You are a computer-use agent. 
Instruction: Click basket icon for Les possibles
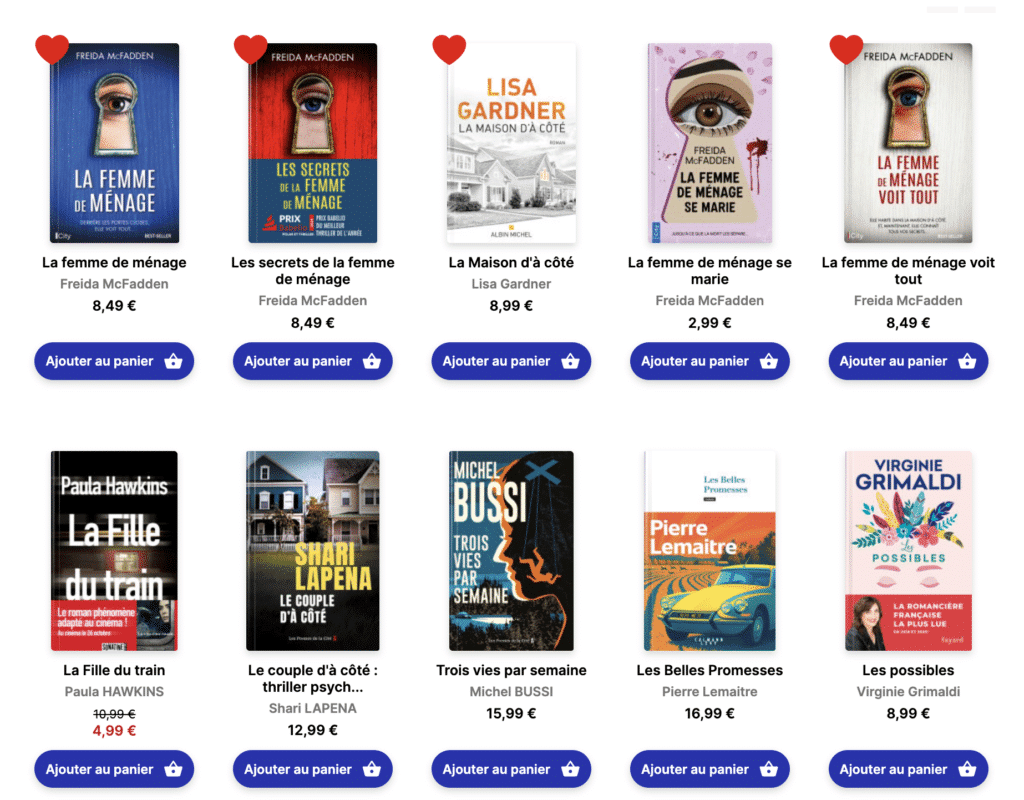(967, 770)
